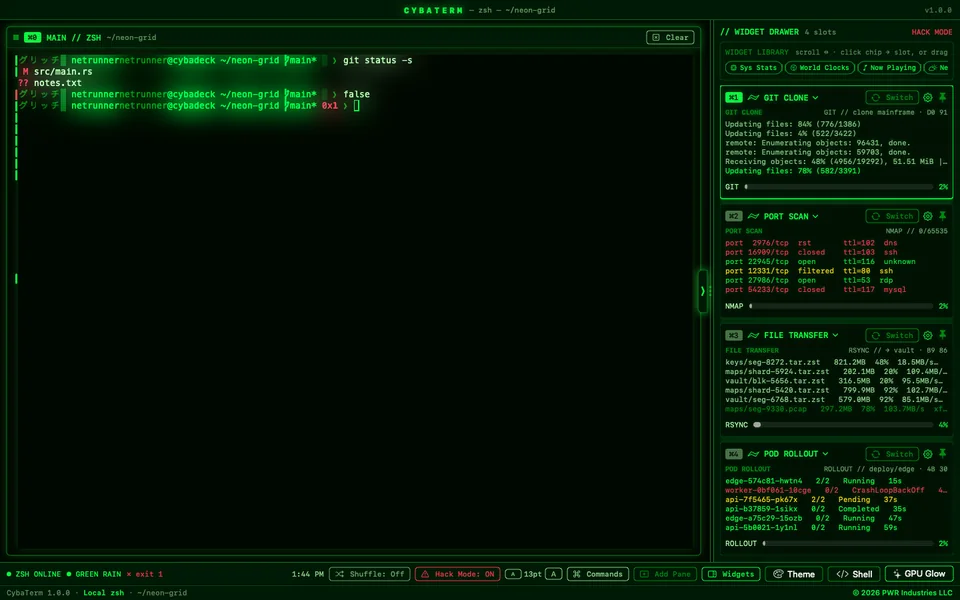Click the 'api-7f5465-pk67x' Pending row

pos(811,500)
